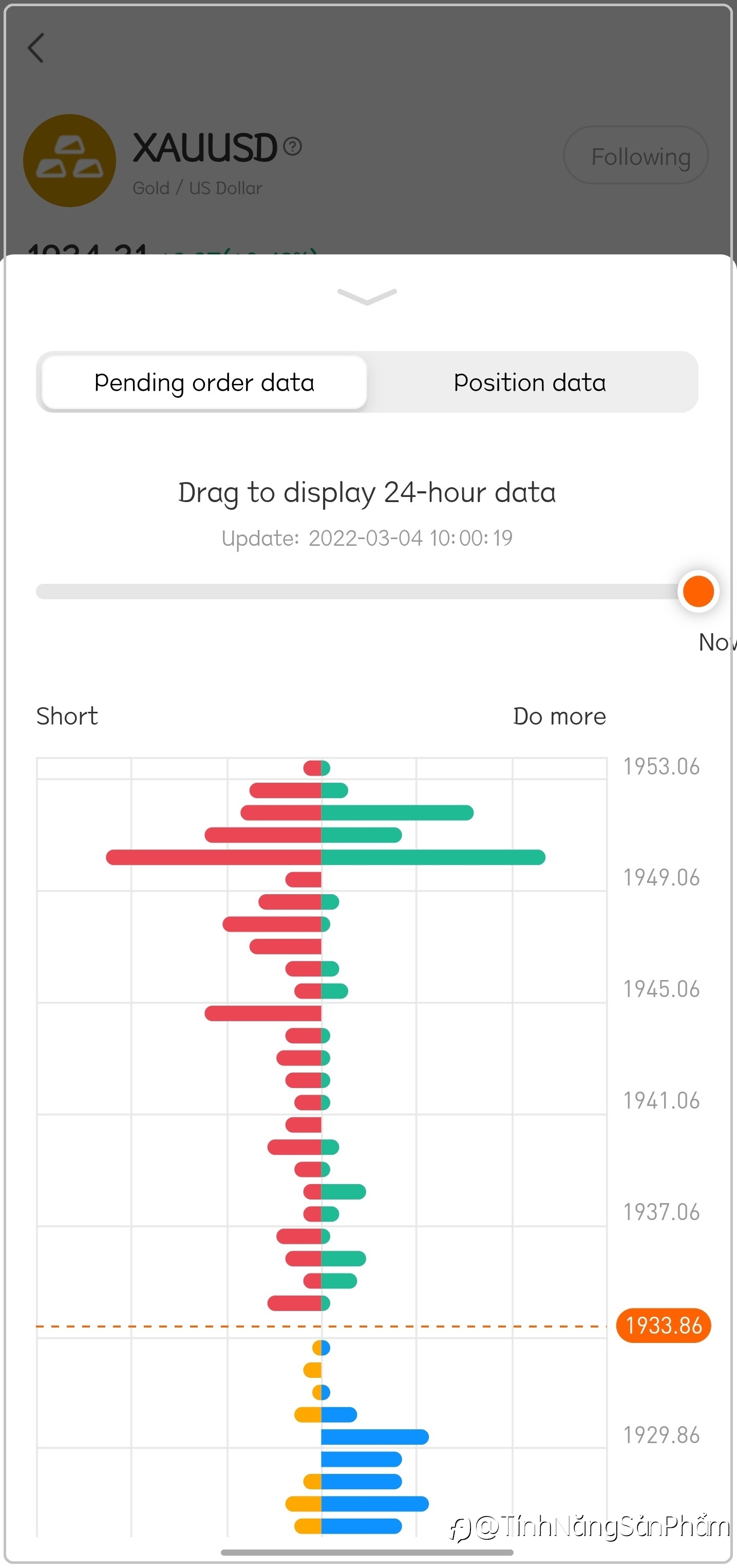Image resolution: width=737 pixels, height=1568 pixels.
Task: Click the Do more column label
Action: point(559,716)
